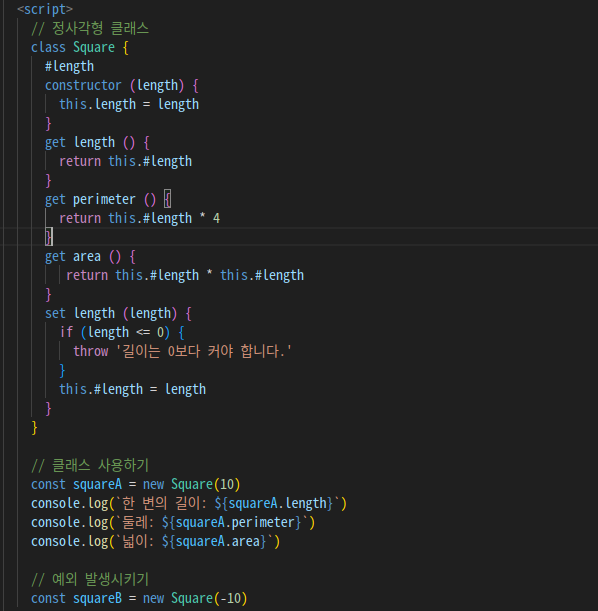Click the private field #length declaration

pyautogui.click(x=69, y=66)
